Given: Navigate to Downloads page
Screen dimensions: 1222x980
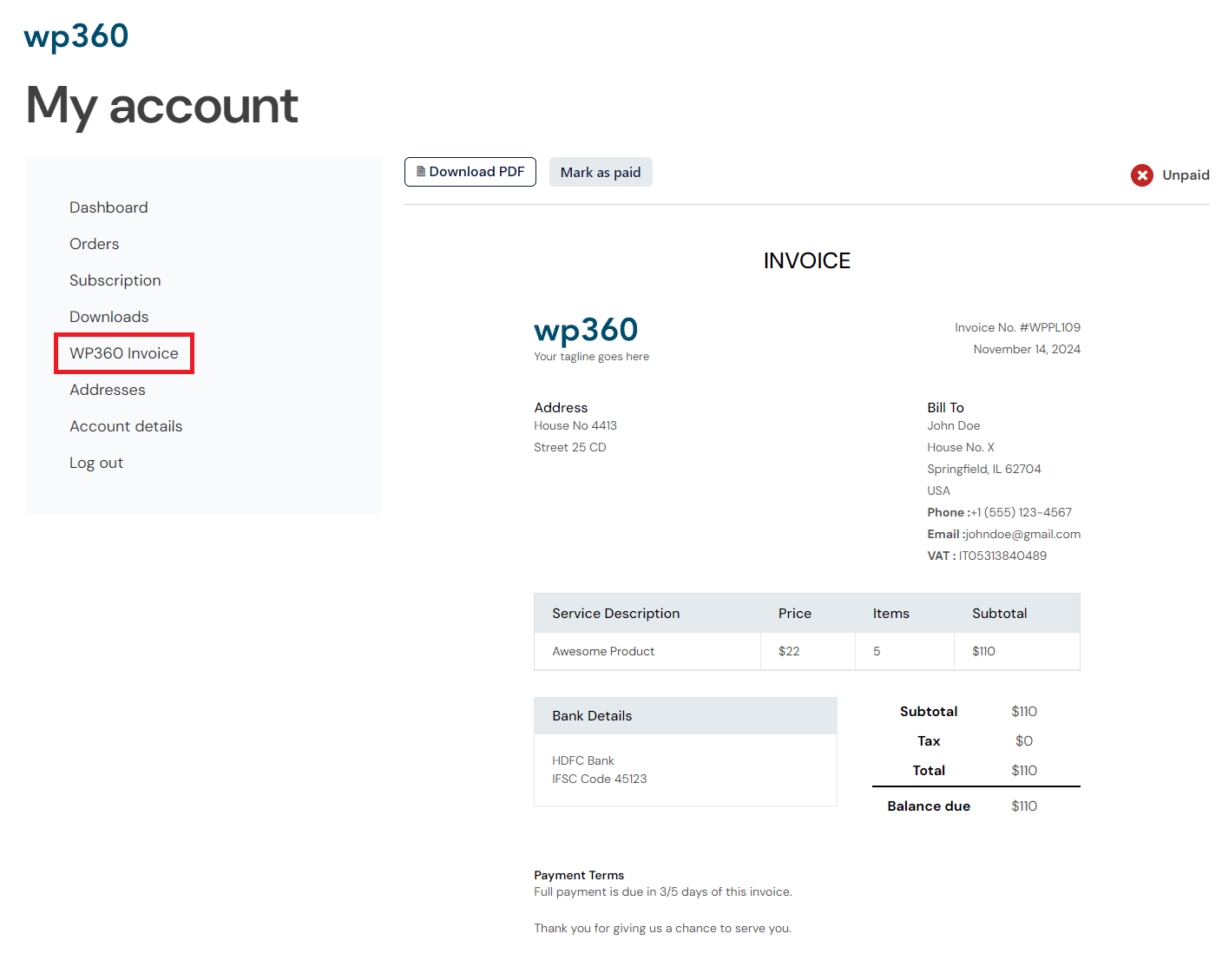Looking at the screenshot, I should pyautogui.click(x=109, y=317).
